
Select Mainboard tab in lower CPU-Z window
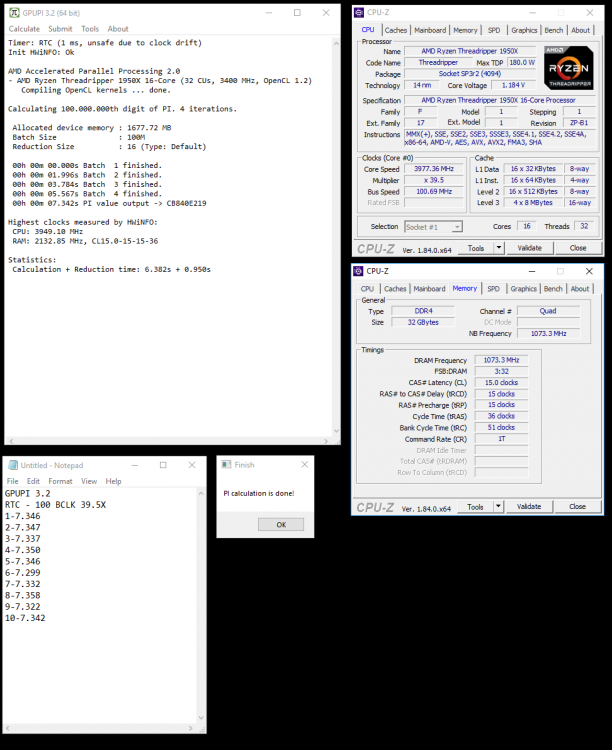tap(429, 289)
